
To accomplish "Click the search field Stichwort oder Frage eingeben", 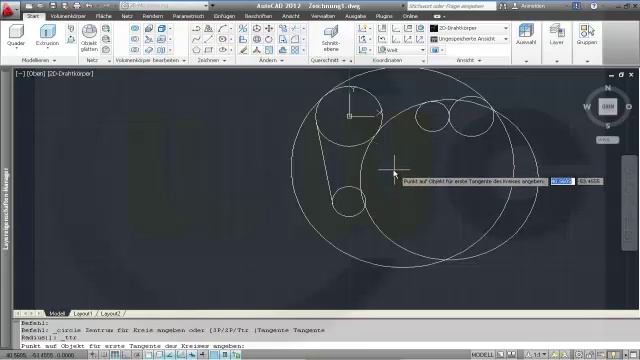I will tap(451, 6).
